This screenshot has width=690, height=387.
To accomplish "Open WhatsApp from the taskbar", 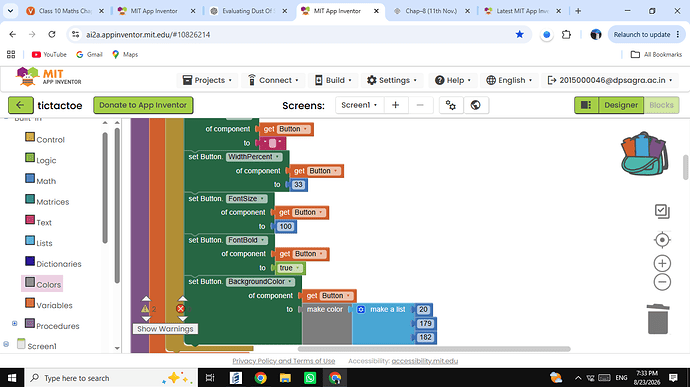I will point(310,378).
